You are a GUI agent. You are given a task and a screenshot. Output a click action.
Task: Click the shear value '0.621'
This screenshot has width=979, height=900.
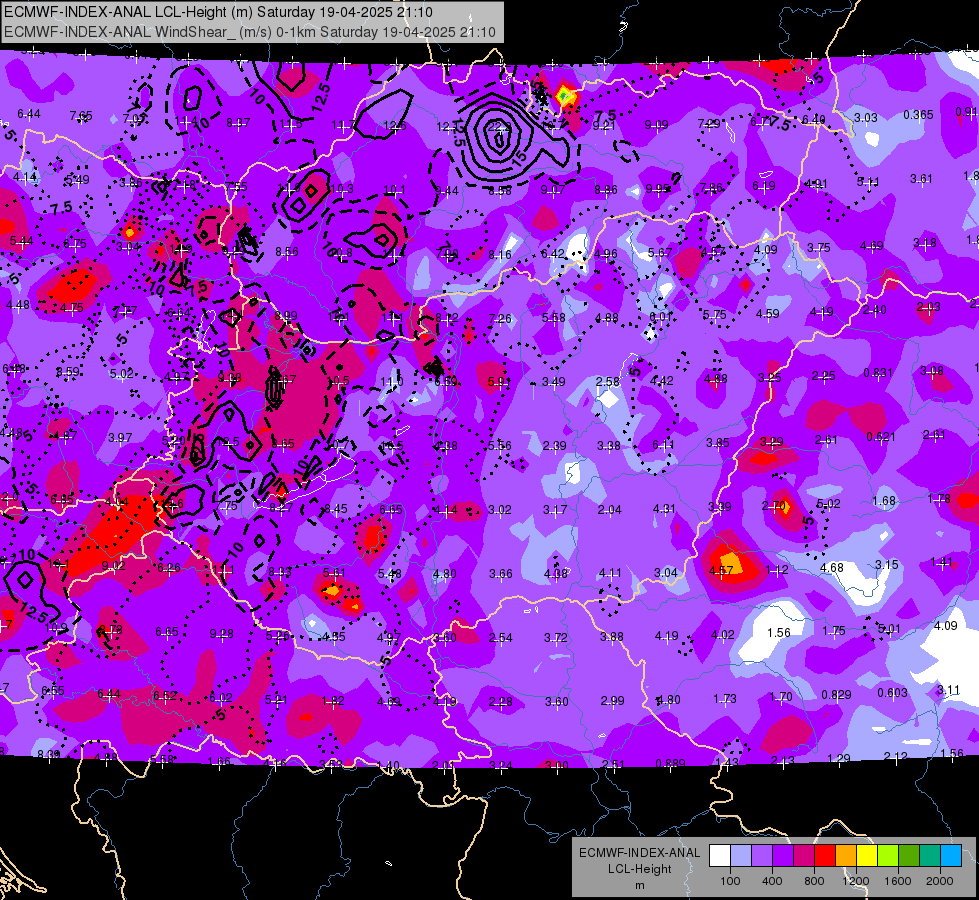click(881, 436)
